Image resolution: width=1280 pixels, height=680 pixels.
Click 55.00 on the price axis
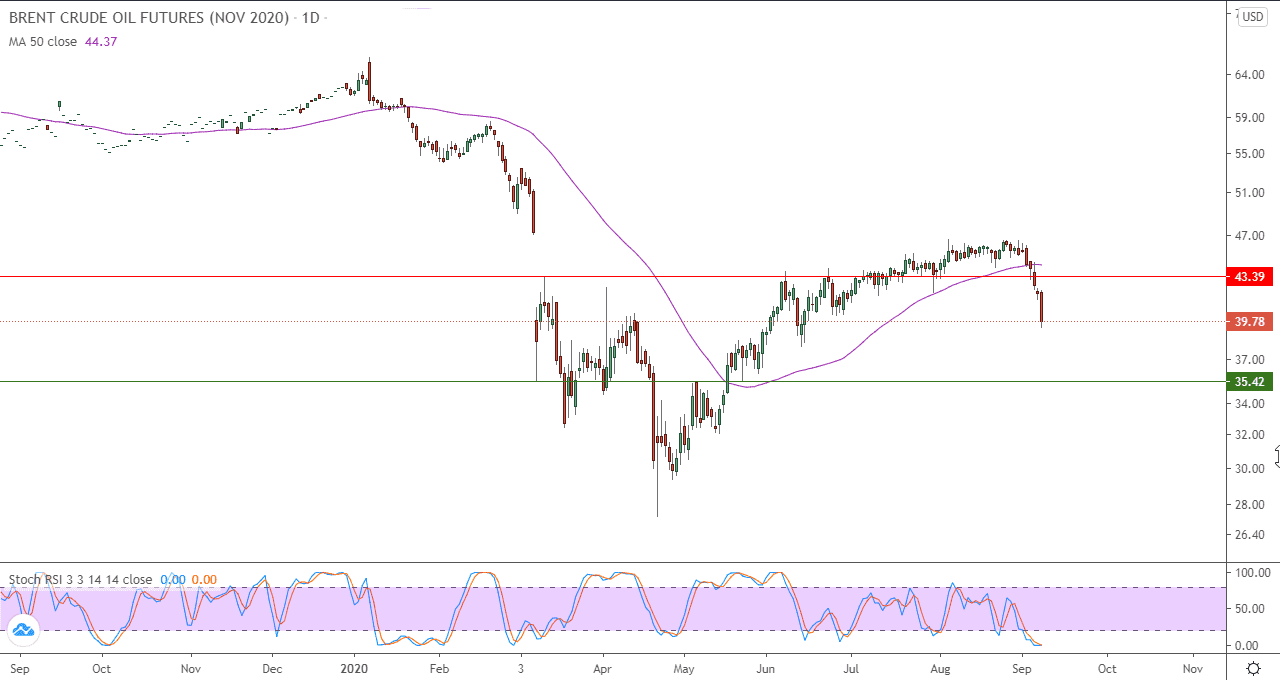point(1250,154)
